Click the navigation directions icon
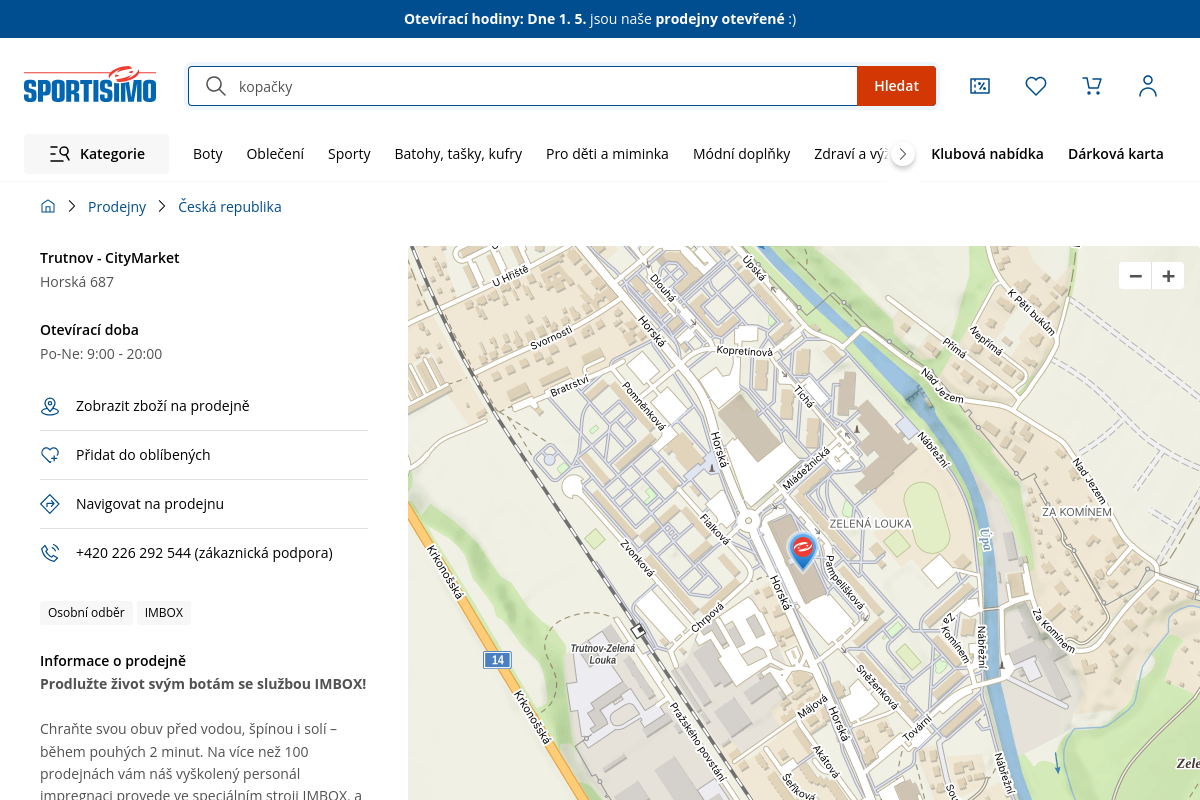 pyautogui.click(x=50, y=504)
